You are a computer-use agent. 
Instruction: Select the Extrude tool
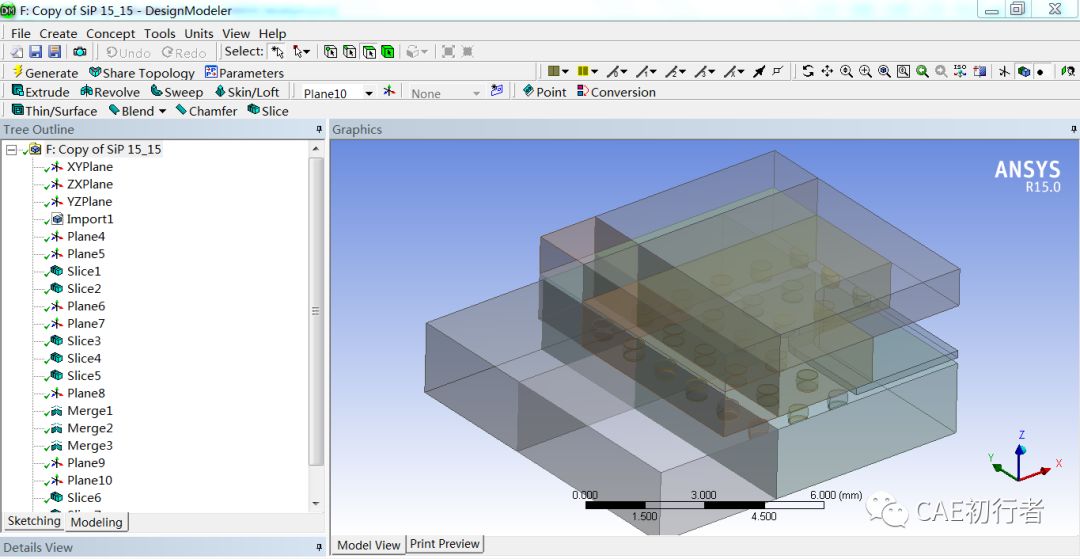[41, 92]
